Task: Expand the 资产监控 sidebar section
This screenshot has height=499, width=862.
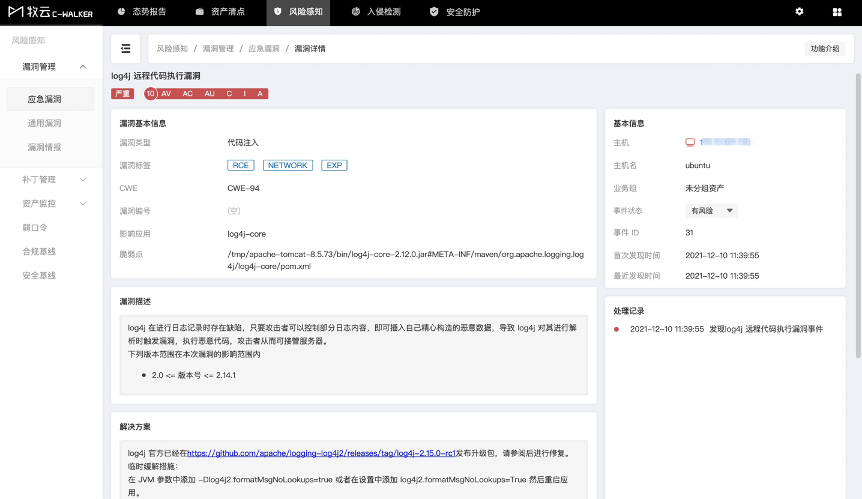Action: click(83, 203)
